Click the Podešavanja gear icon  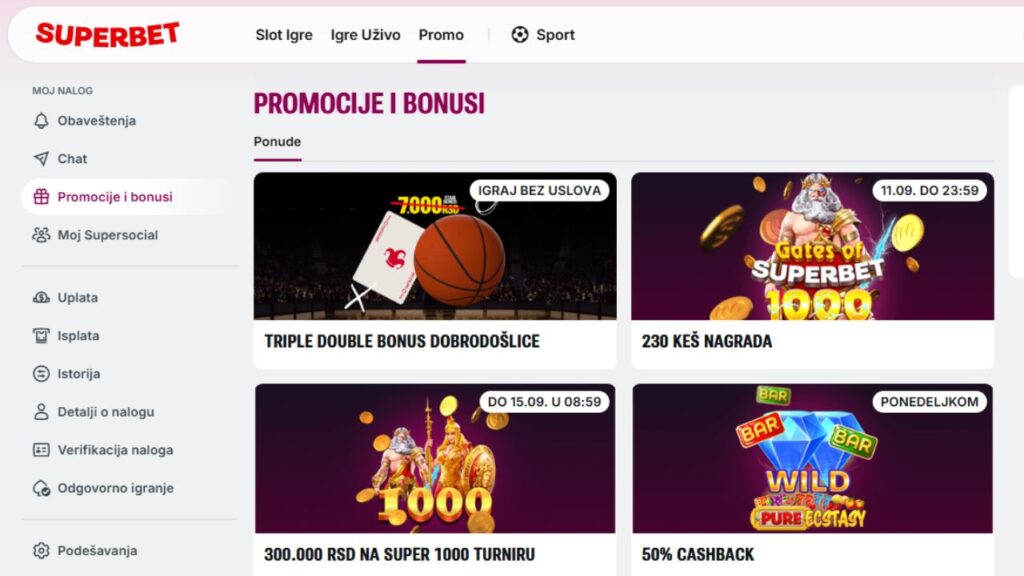(x=41, y=551)
